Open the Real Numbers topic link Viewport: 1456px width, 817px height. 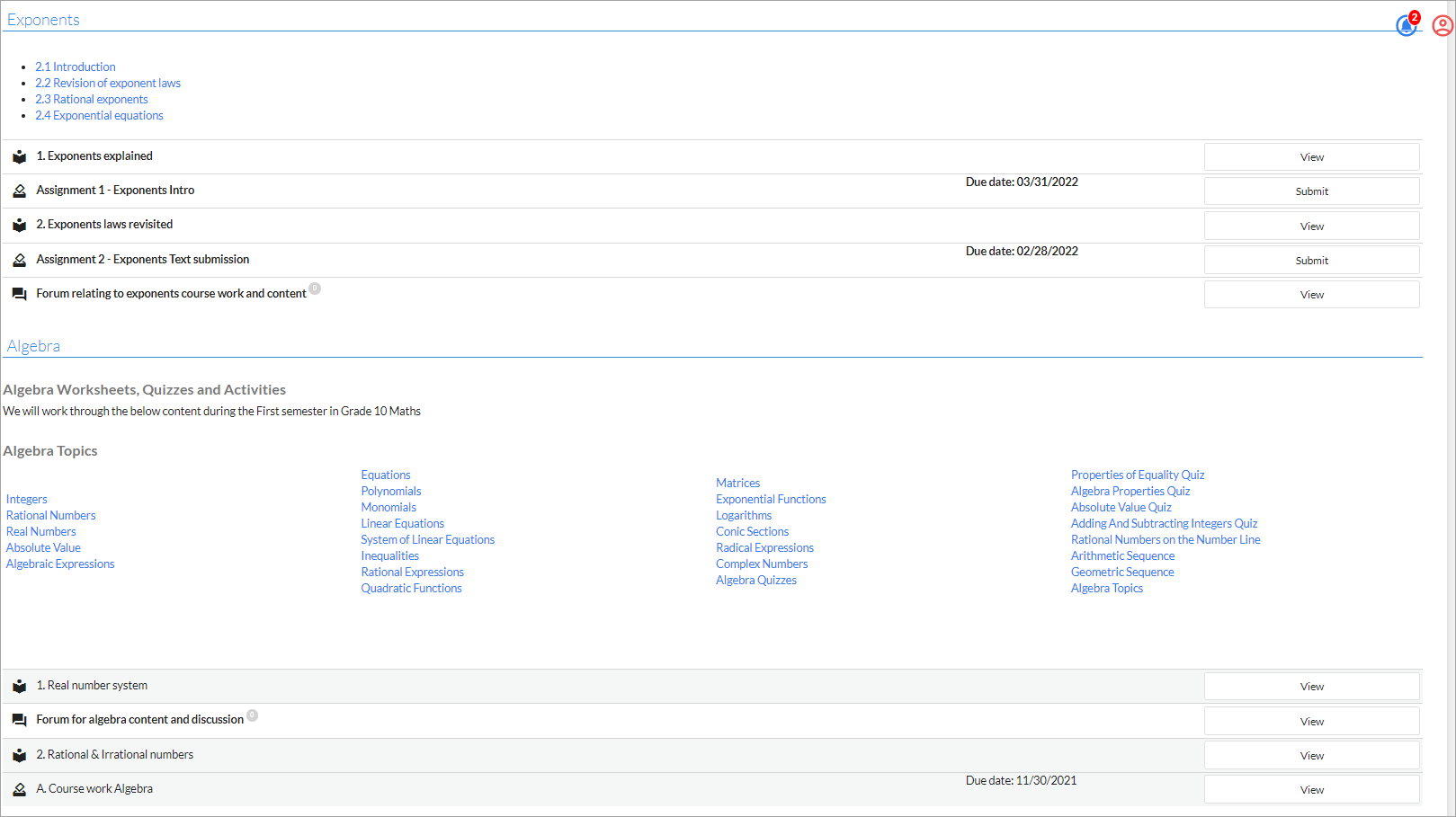point(41,532)
